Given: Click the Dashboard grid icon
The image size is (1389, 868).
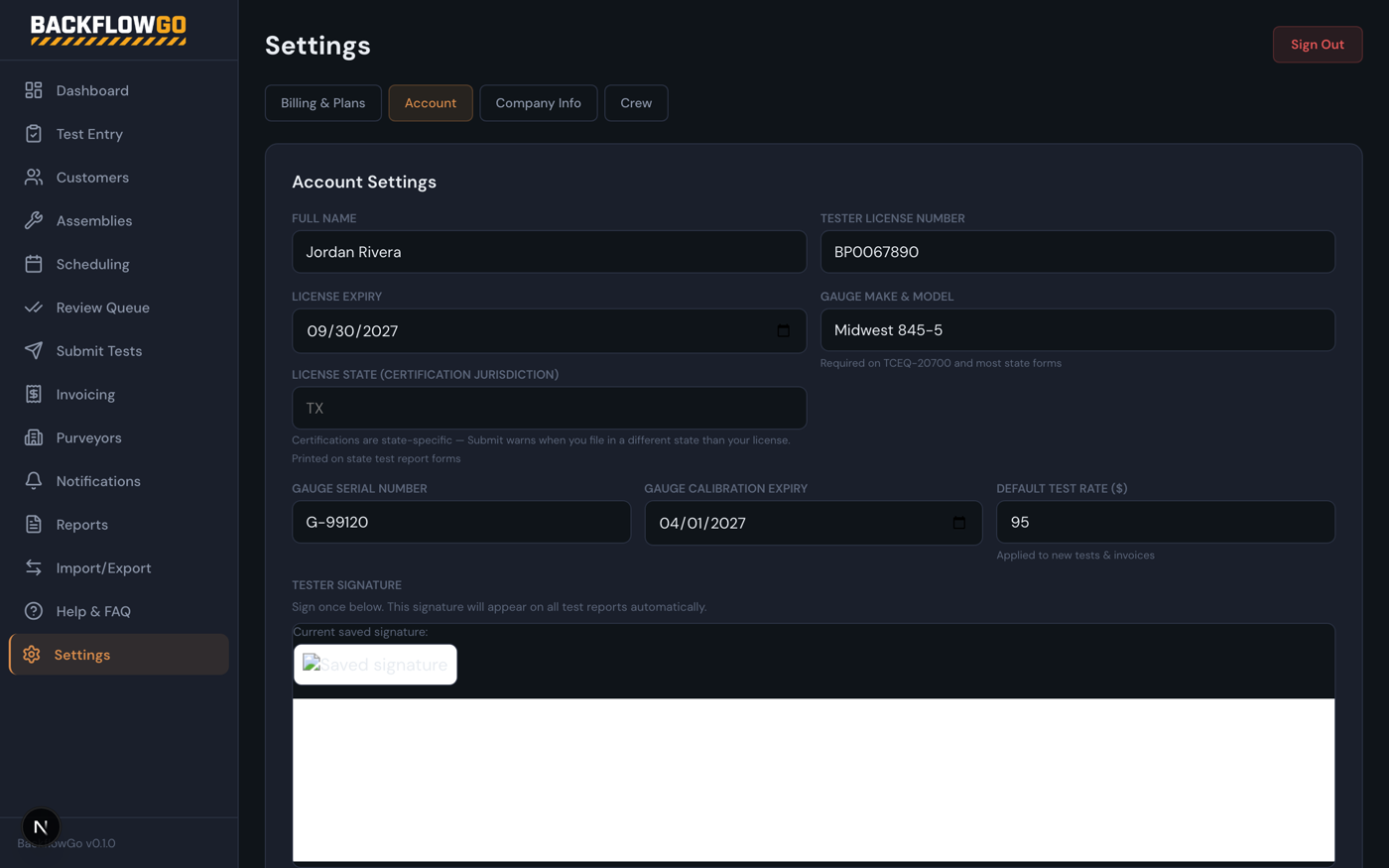Looking at the screenshot, I should pos(34,90).
